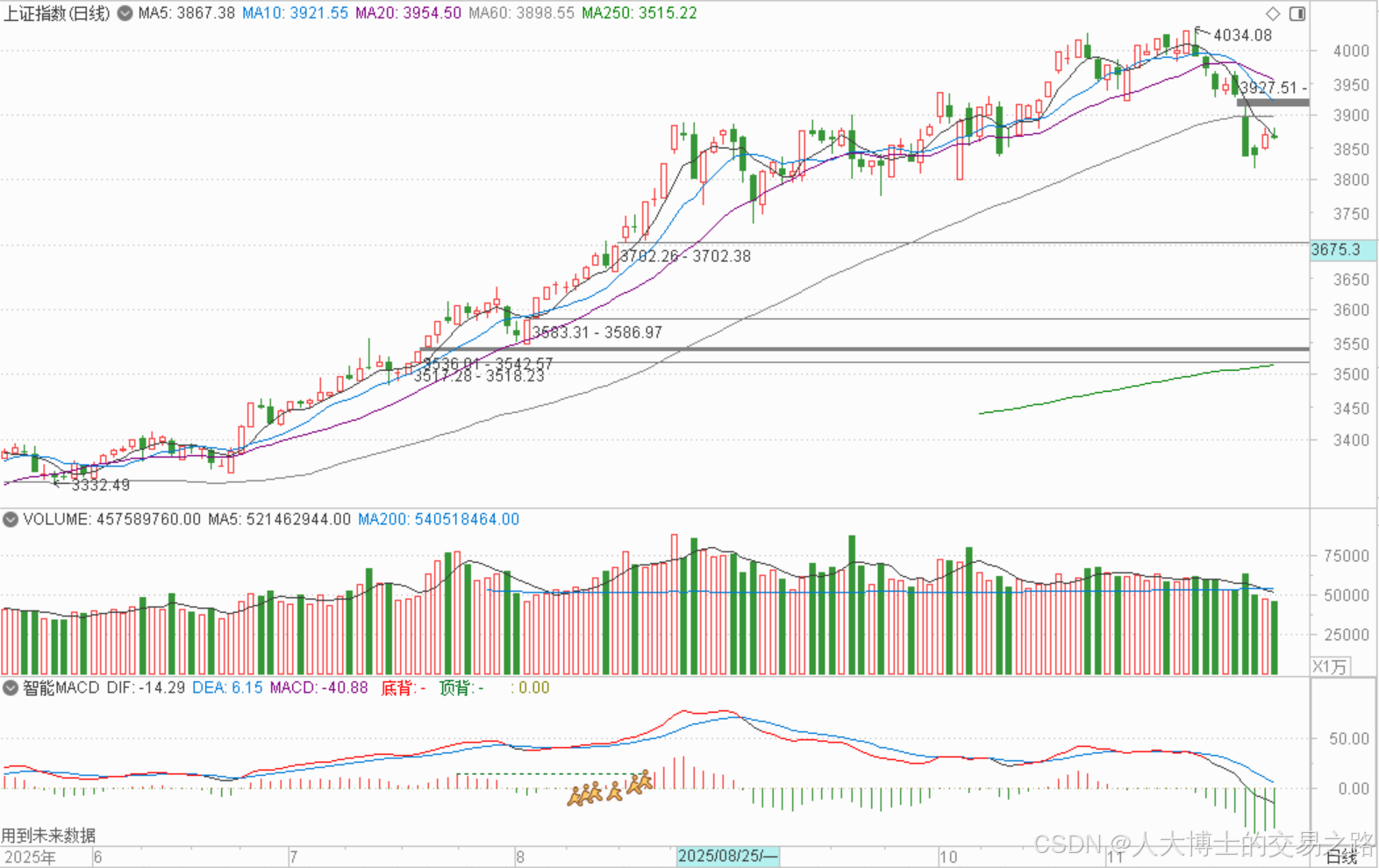Click the MA10: 3921.55 label
This screenshot has width=1379, height=868.
pyautogui.click(x=295, y=13)
